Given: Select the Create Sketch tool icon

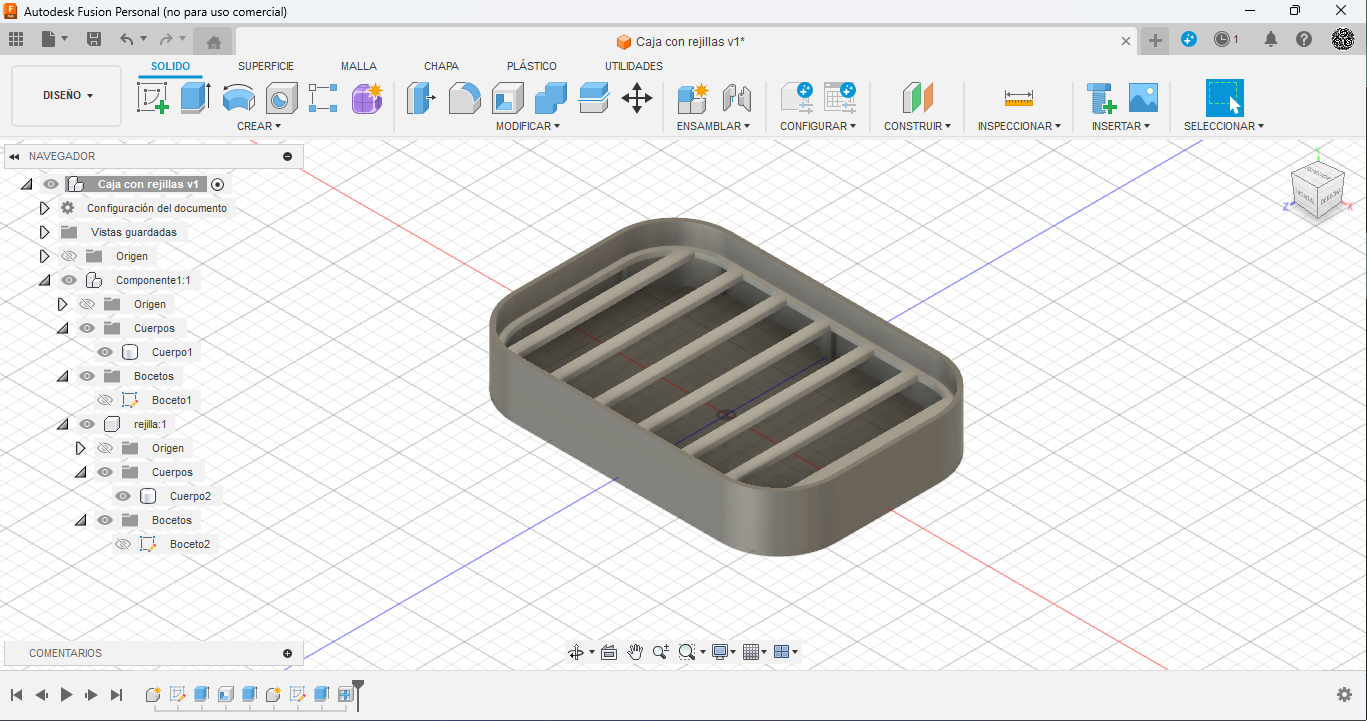Looking at the screenshot, I should (x=152, y=98).
